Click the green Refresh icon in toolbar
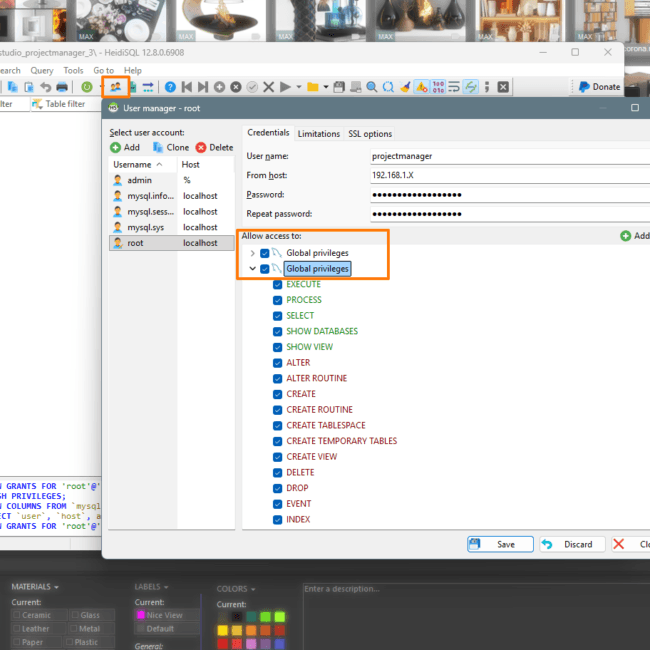This screenshot has height=650, width=650. coord(87,87)
